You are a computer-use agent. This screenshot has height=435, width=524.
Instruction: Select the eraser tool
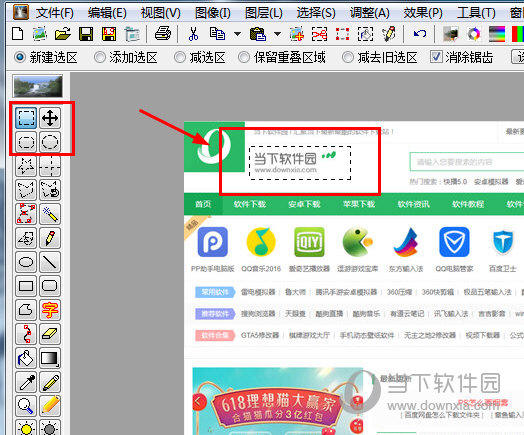(x=50, y=334)
